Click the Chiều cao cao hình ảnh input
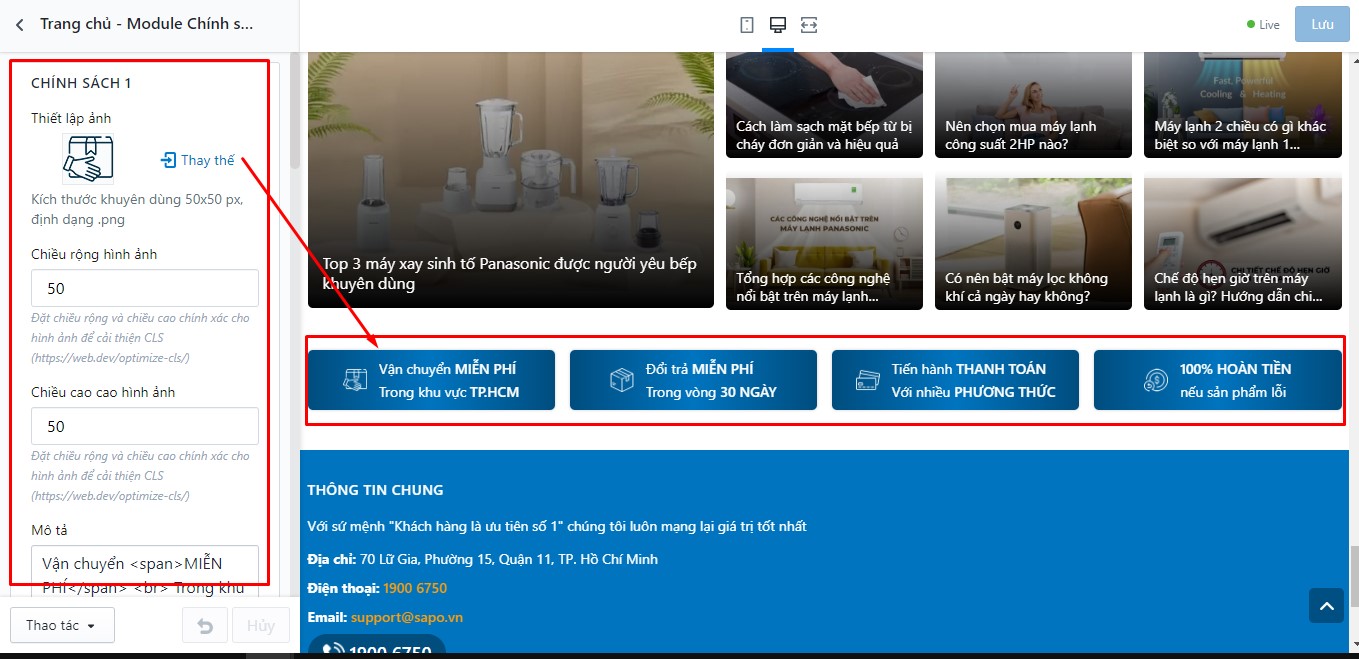Screen dimensions: 1359x659 (x=145, y=426)
